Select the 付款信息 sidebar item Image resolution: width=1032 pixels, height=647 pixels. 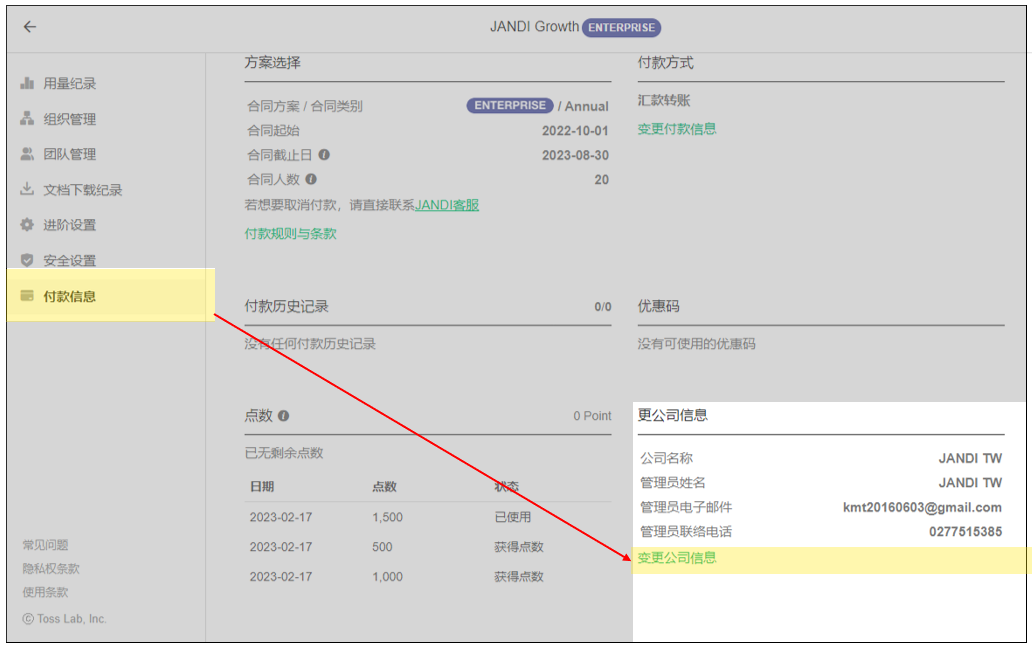(x=111, y=296)
